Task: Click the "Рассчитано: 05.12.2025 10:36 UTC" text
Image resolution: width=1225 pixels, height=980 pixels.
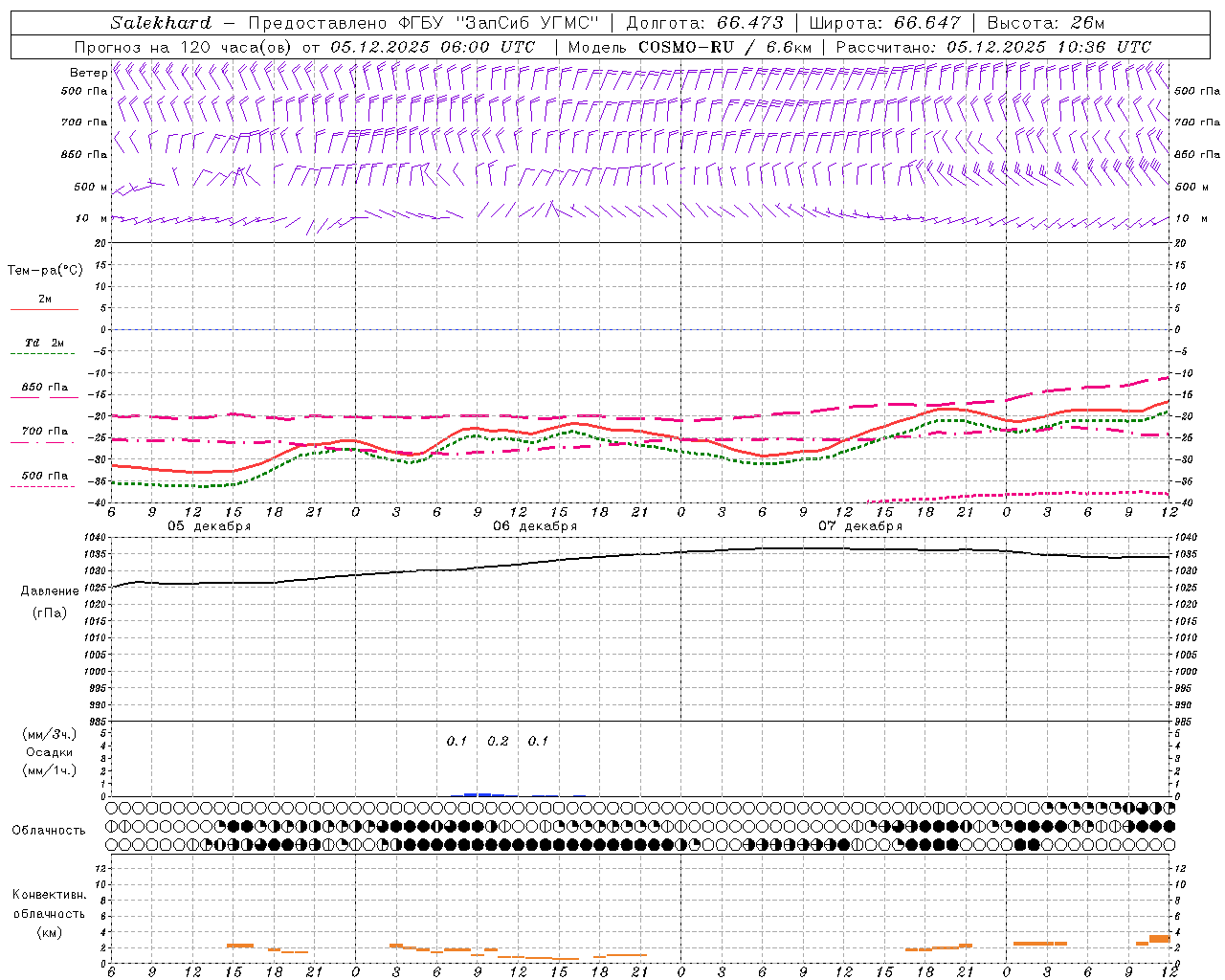Action: coord(993,47)
